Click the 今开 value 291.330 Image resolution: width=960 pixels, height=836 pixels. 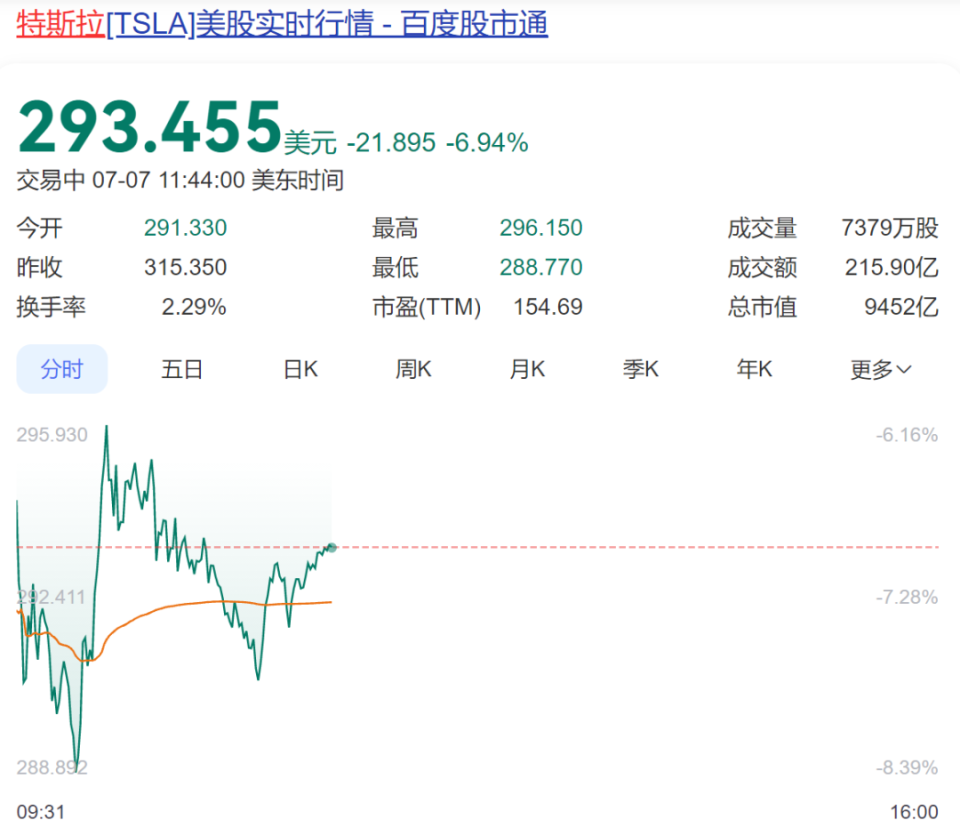186,228
